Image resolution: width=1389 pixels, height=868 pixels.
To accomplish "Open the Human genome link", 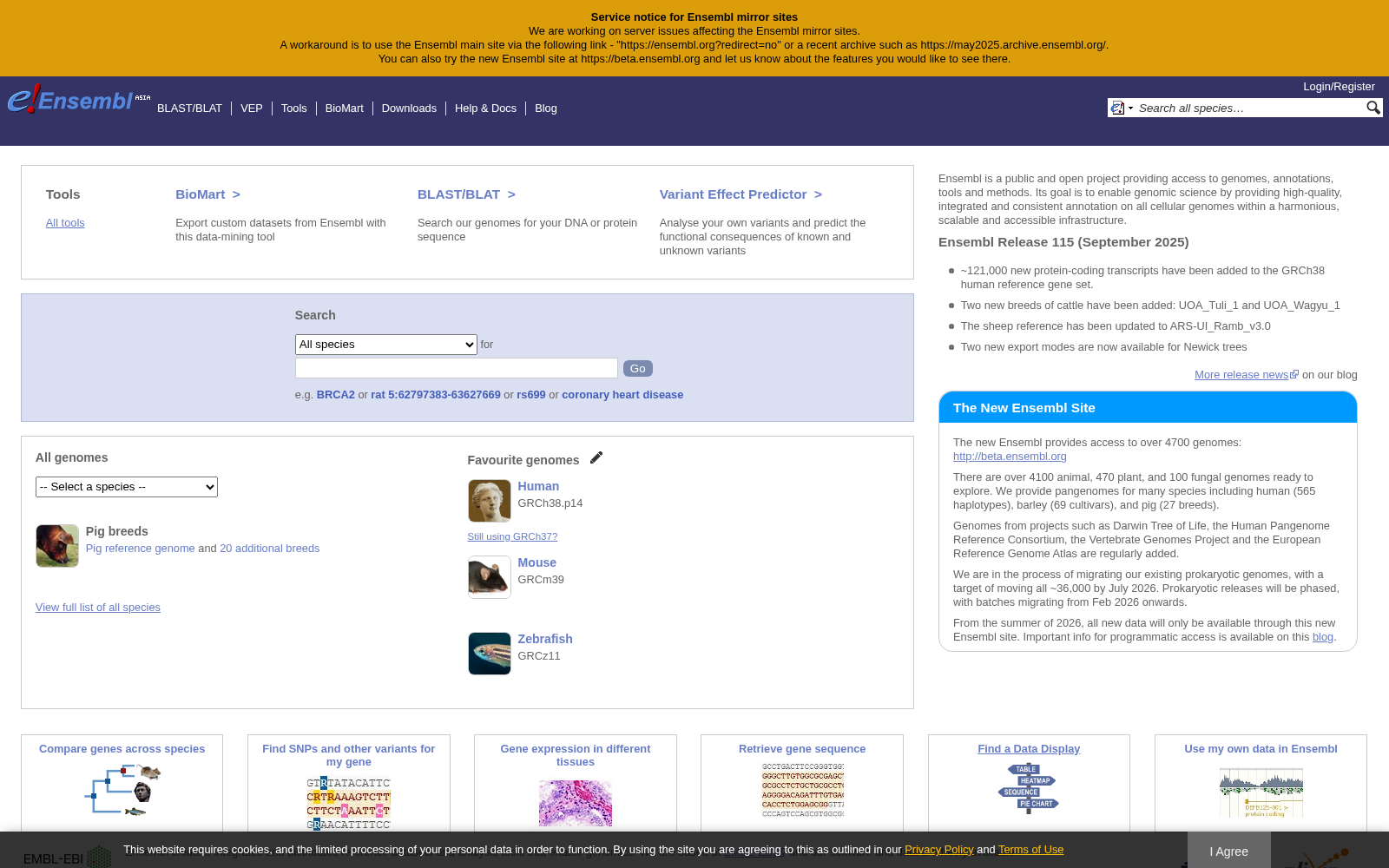I will point(538,486).
